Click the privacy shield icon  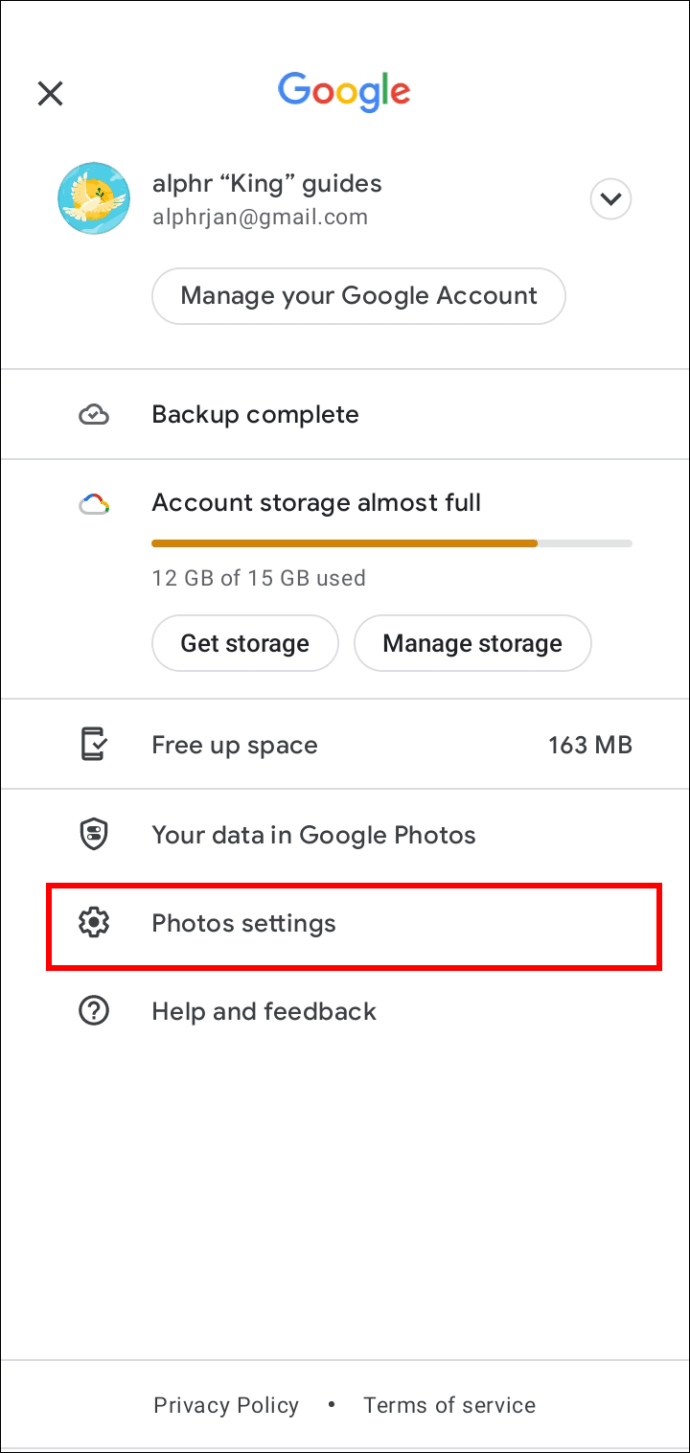pos(93,835)
